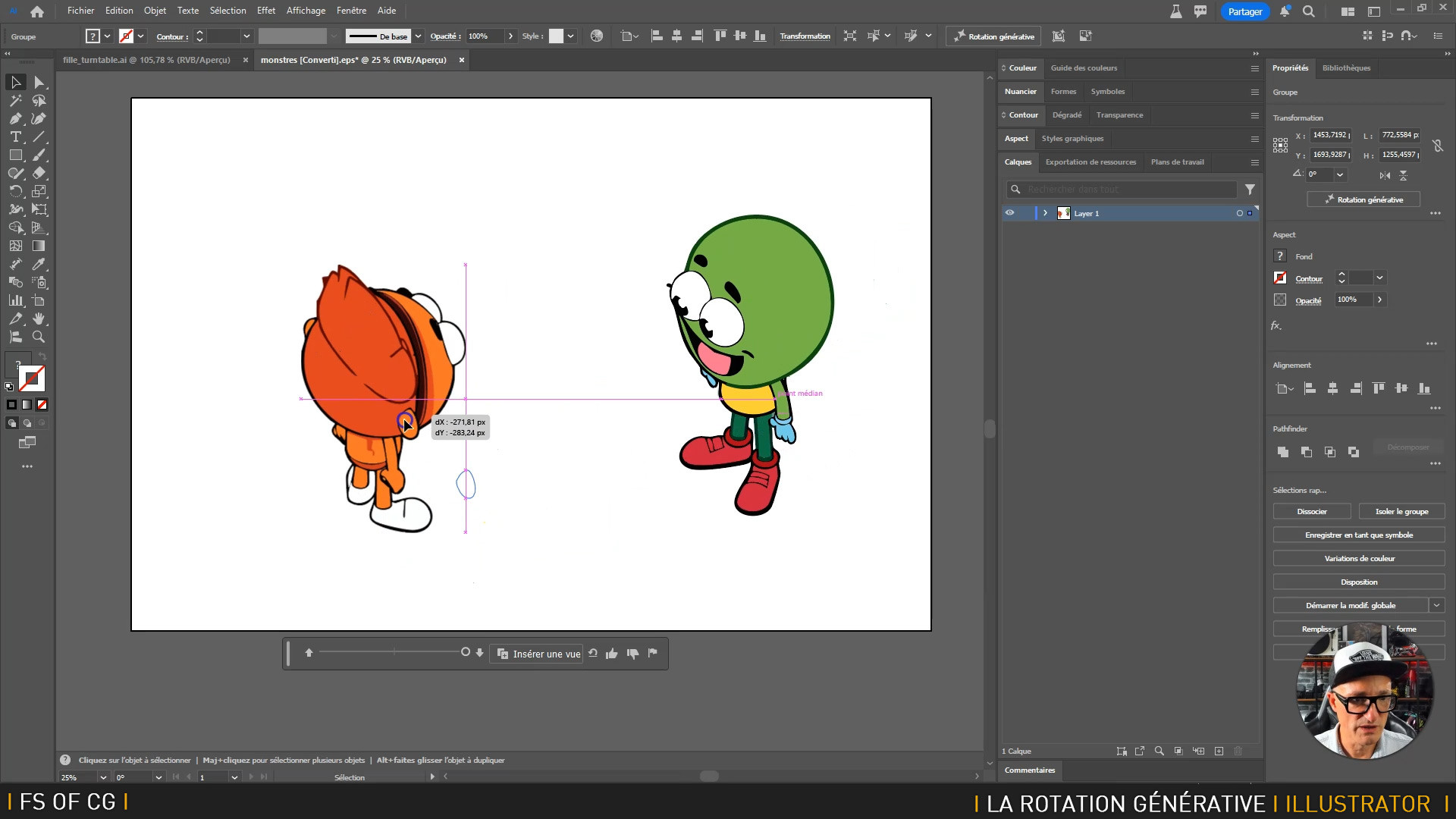The image size is (1456, 819).
Task: Set color mode to Gradient
Action: (27, 405)
